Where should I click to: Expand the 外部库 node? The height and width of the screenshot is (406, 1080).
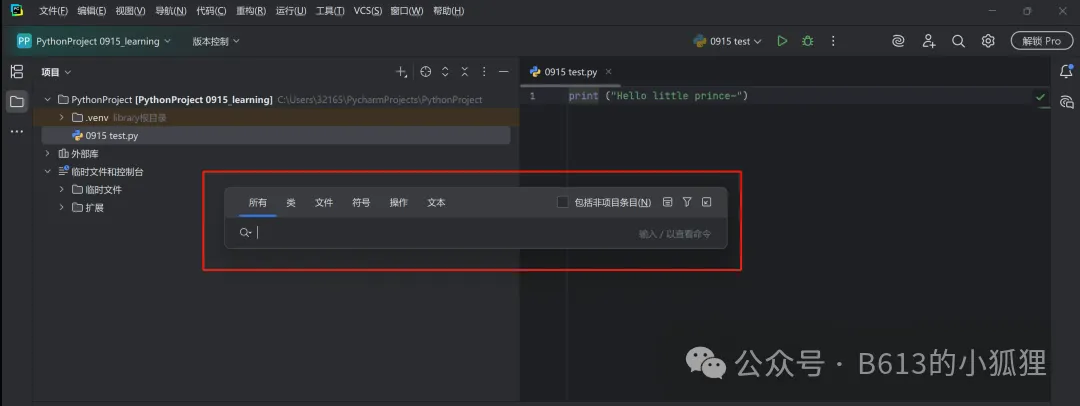(48, 154)
